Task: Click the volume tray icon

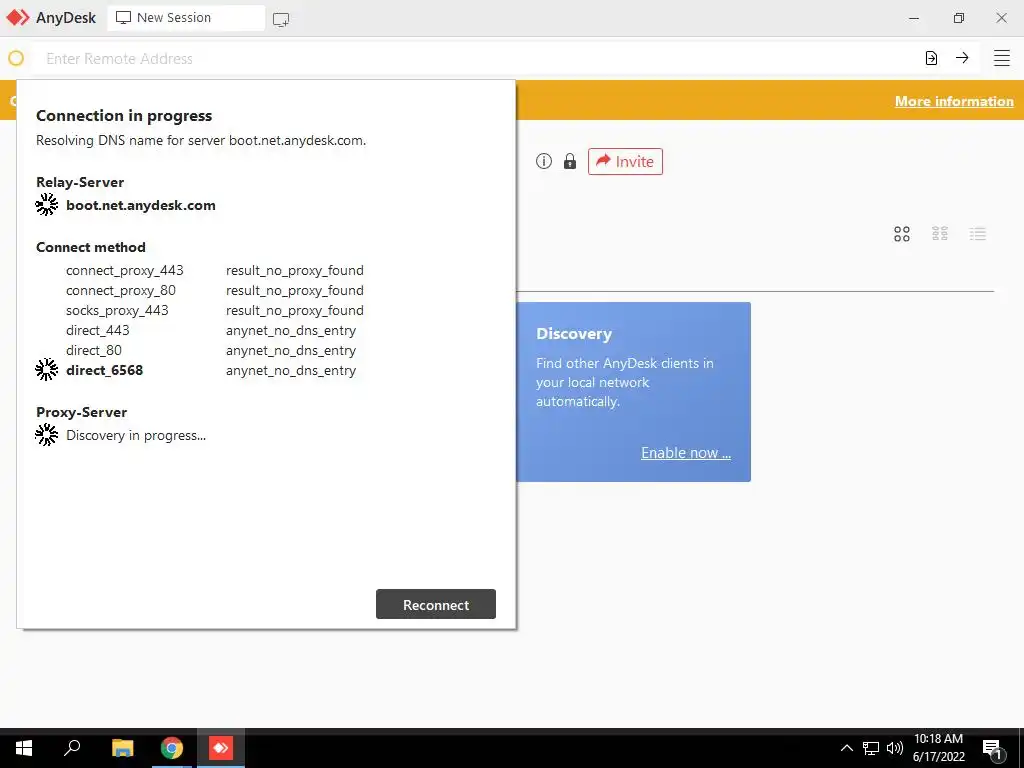Action: coord(895,748)
